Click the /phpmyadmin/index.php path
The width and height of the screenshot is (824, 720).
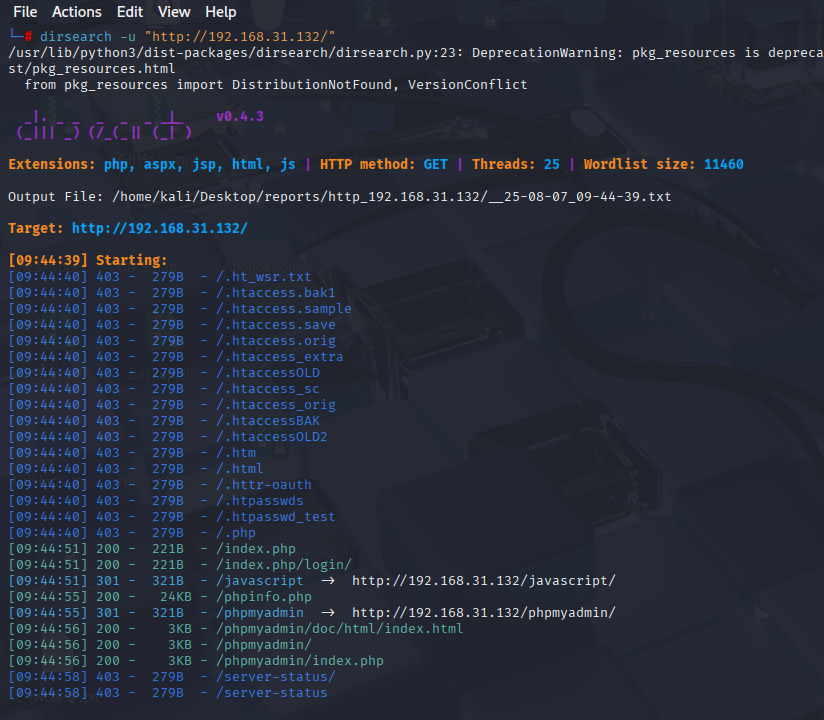tap(300, 661)
